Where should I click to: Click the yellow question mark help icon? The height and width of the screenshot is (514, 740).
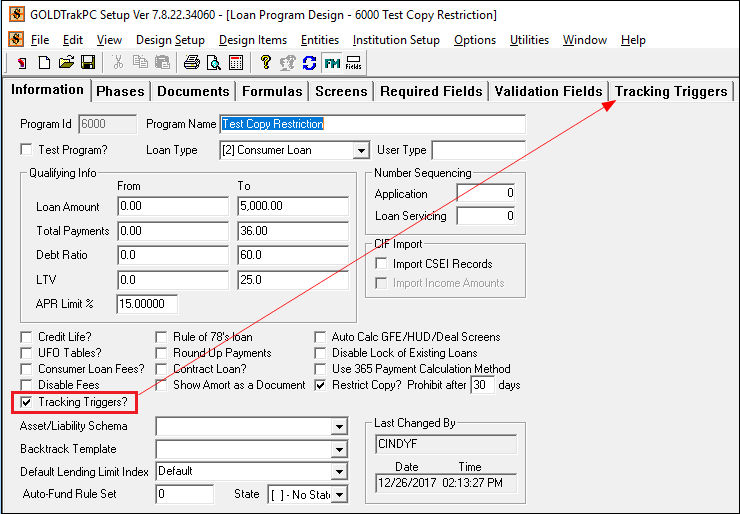pyautogui.click(x=266, y=63)
